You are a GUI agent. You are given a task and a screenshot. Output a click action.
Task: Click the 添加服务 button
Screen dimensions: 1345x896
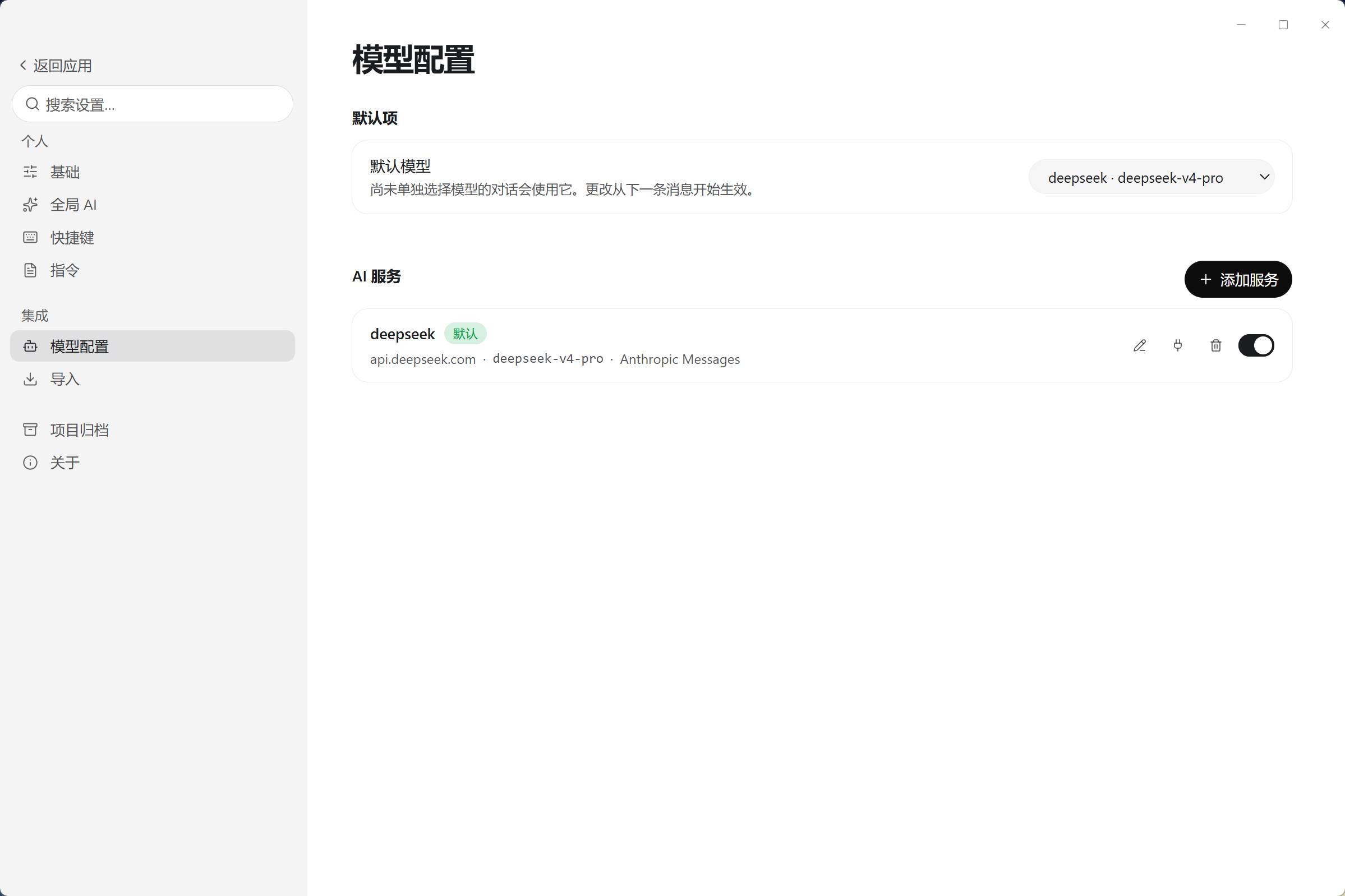(1237, 279)
